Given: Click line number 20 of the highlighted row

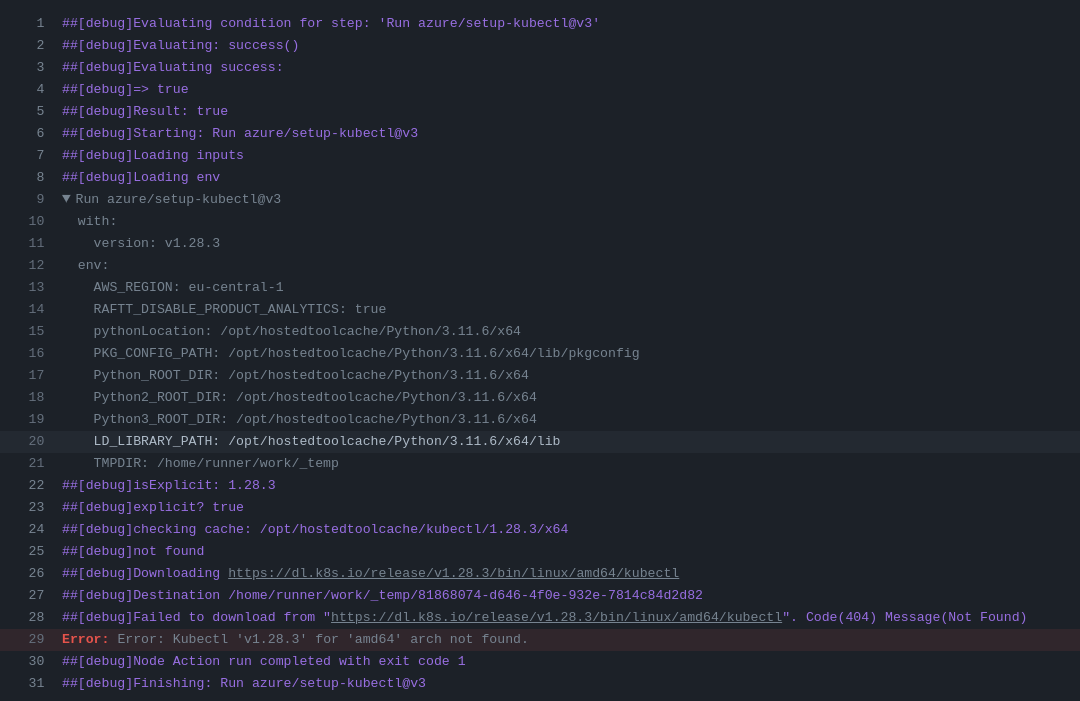Looking at the screenshot, I should tap(36, 441).
